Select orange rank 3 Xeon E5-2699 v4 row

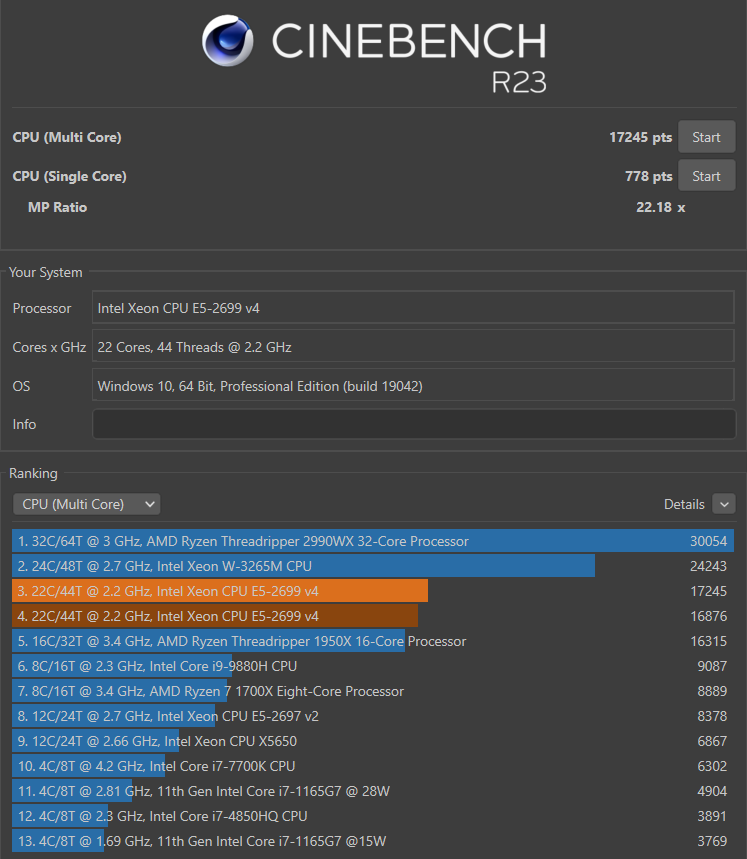coord(373,591)
